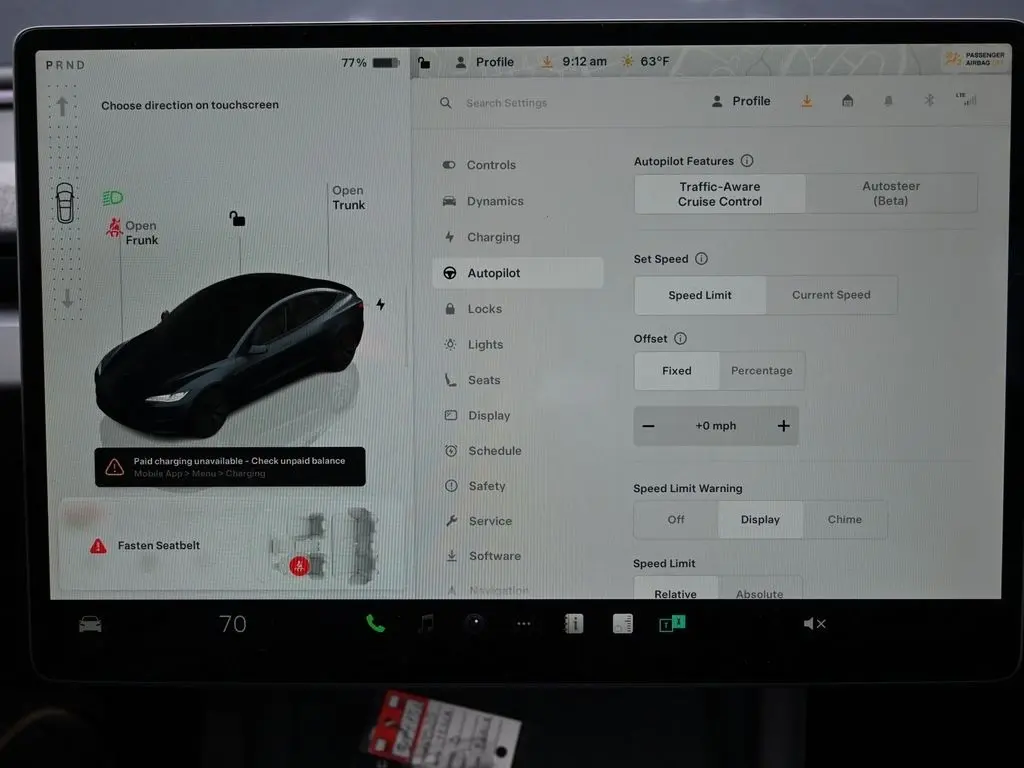Open the green phone icon
This screenshot has height=768, width=1024.
[x=375, y=624]
